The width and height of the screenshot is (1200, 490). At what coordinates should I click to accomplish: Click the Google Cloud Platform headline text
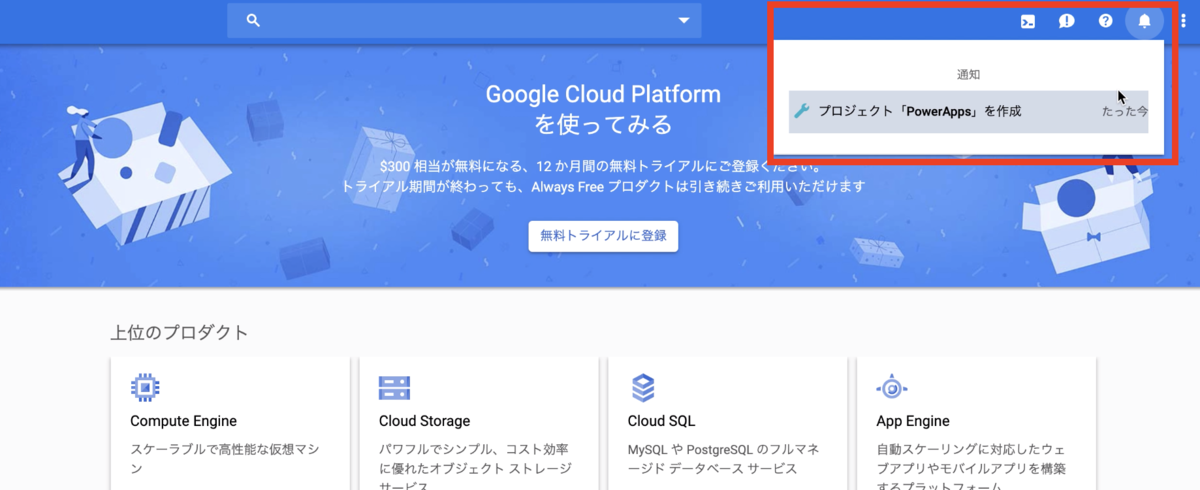pos(603,95)
